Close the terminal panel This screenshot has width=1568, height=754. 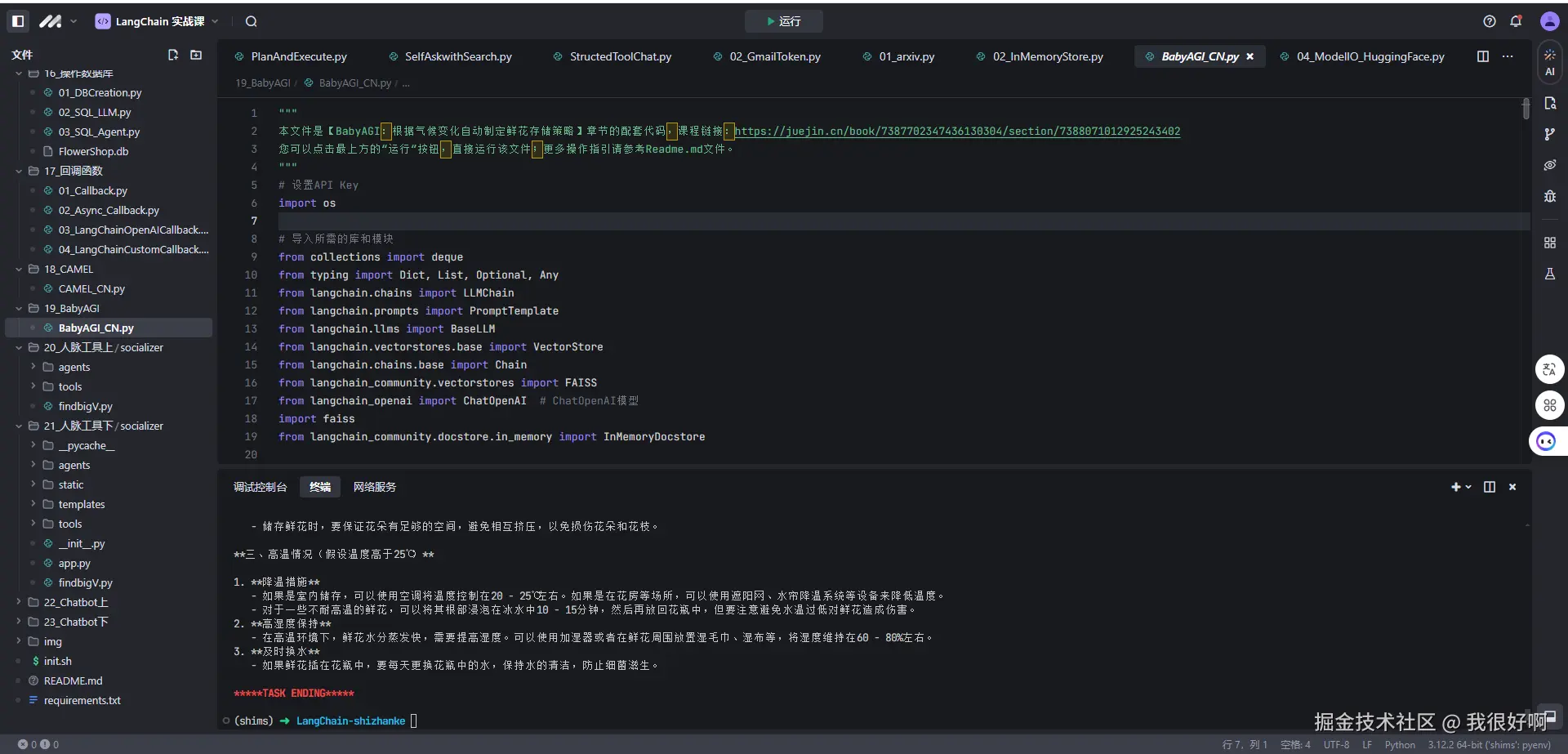1512,487
